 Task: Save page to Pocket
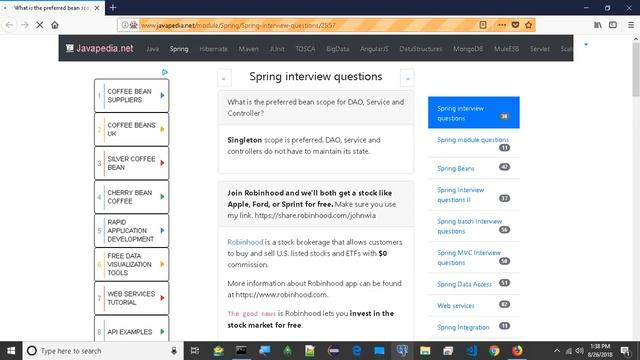click(x=515, y=25)
